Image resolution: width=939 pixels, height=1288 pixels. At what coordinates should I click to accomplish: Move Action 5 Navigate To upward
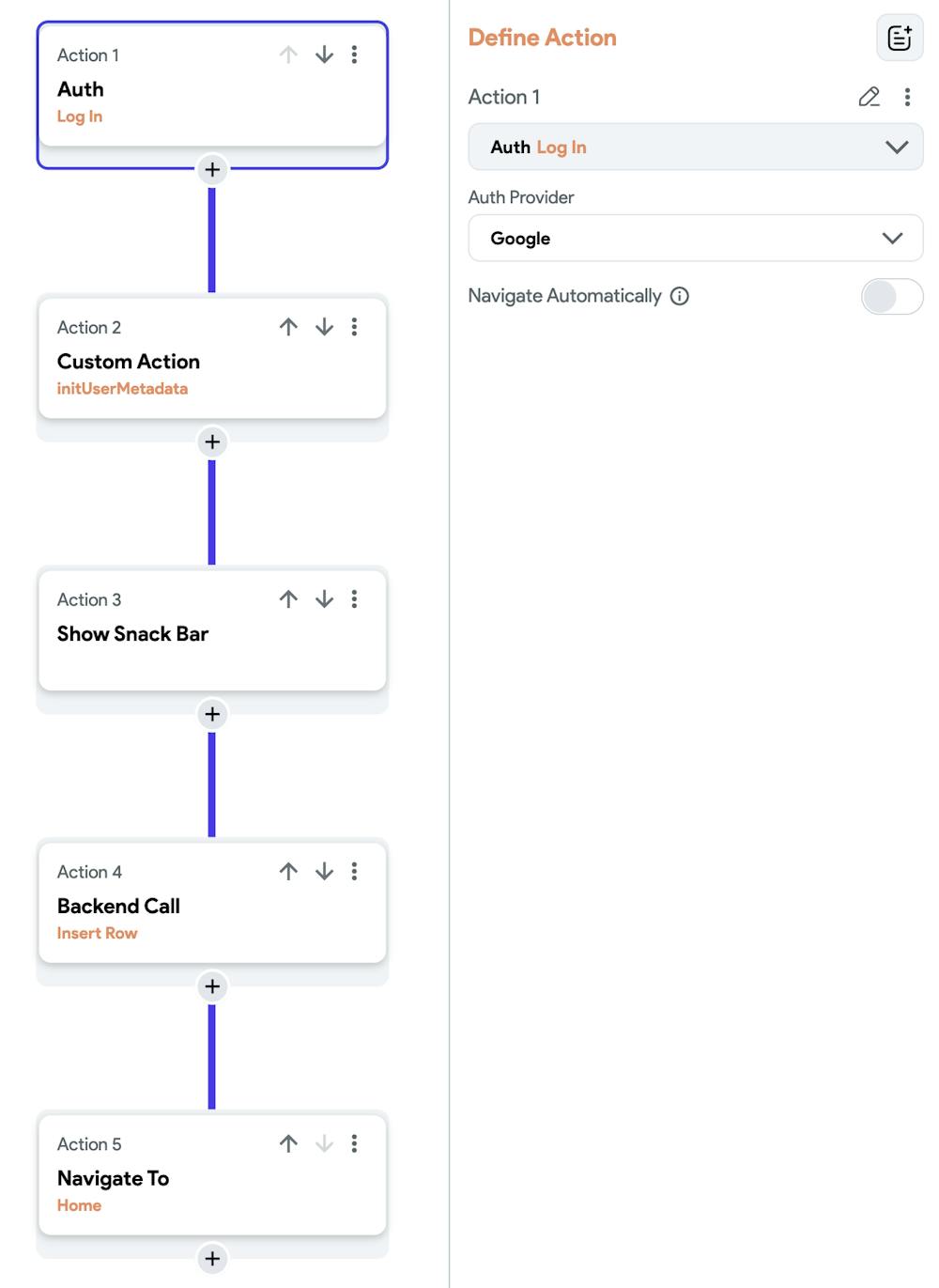point(288,1143)
